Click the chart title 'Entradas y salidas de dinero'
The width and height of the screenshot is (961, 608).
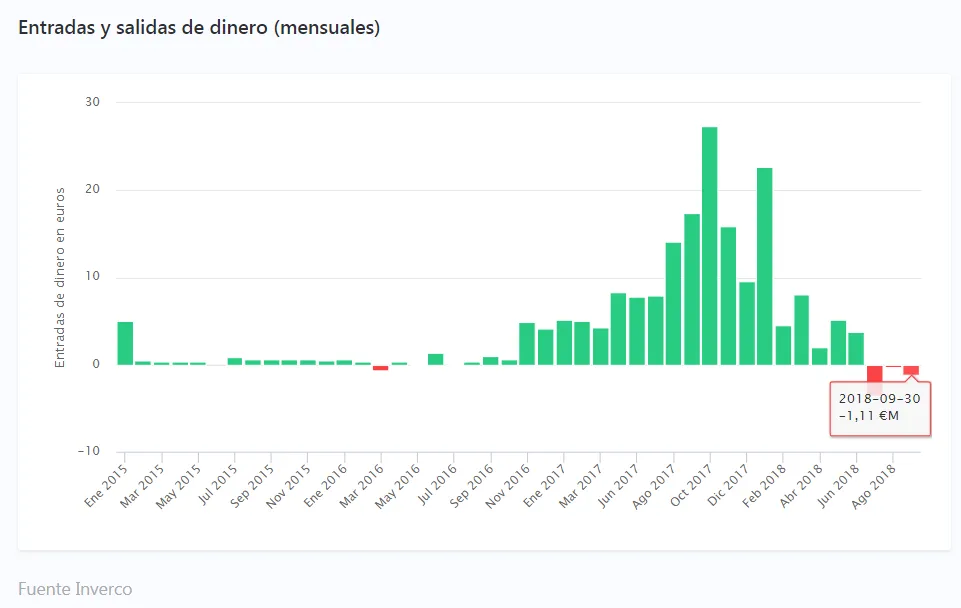tap(199, 28)
